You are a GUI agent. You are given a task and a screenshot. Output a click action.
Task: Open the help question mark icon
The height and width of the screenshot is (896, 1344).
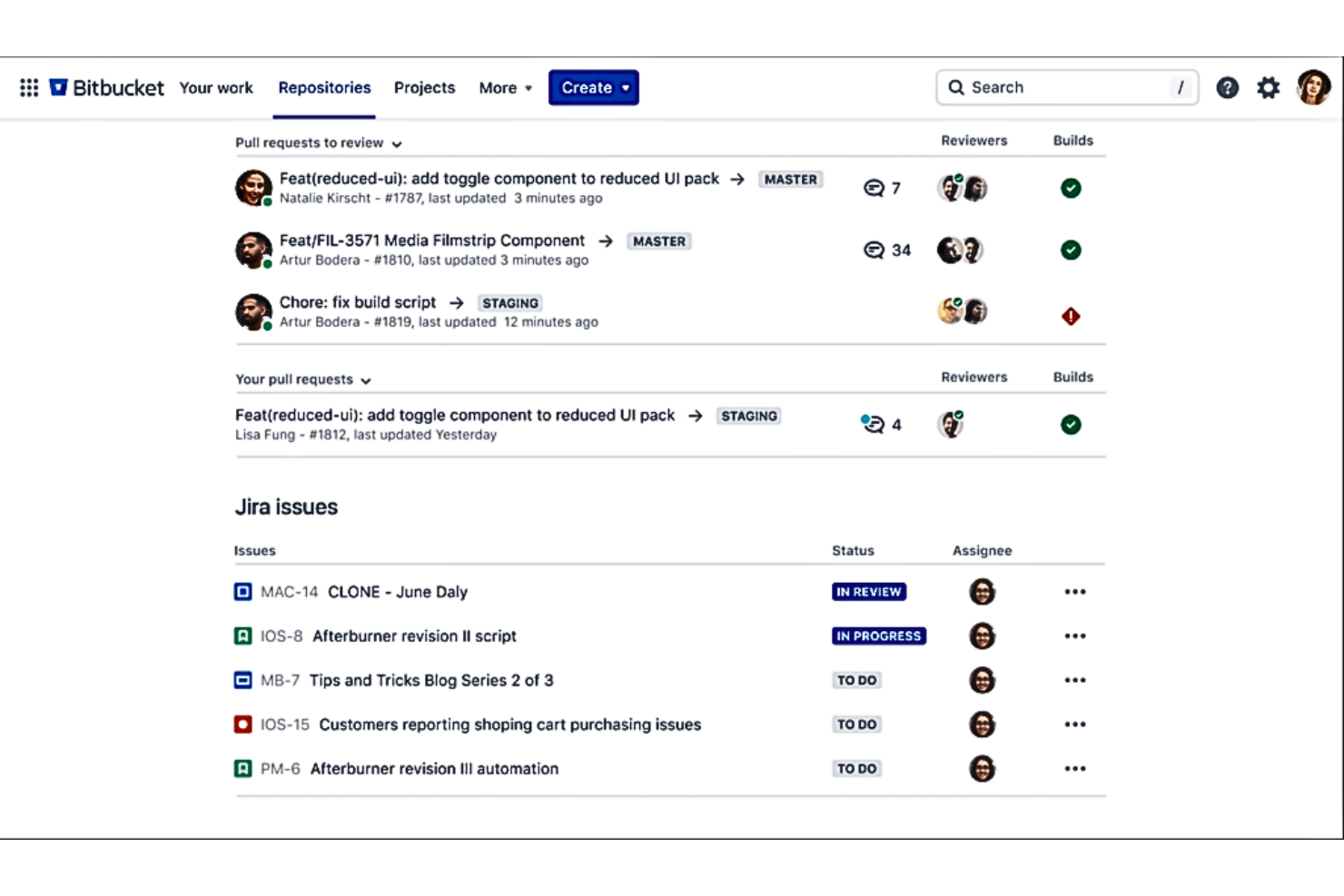1227,87
